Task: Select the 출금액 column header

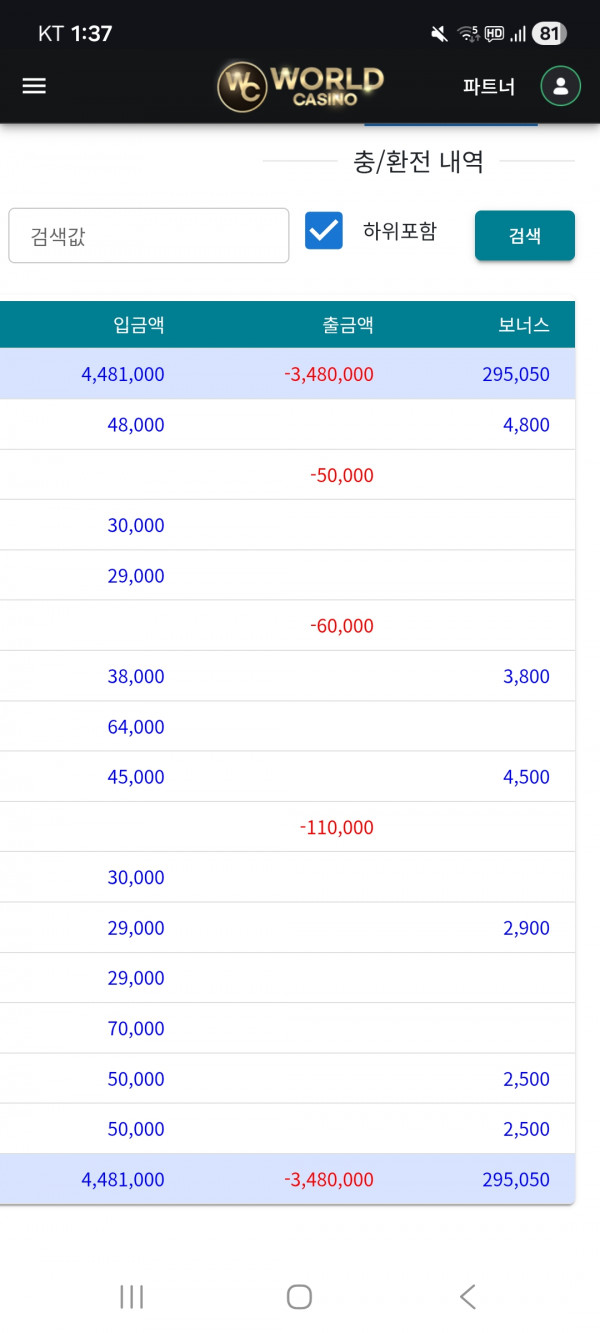Action: point(347,325)
